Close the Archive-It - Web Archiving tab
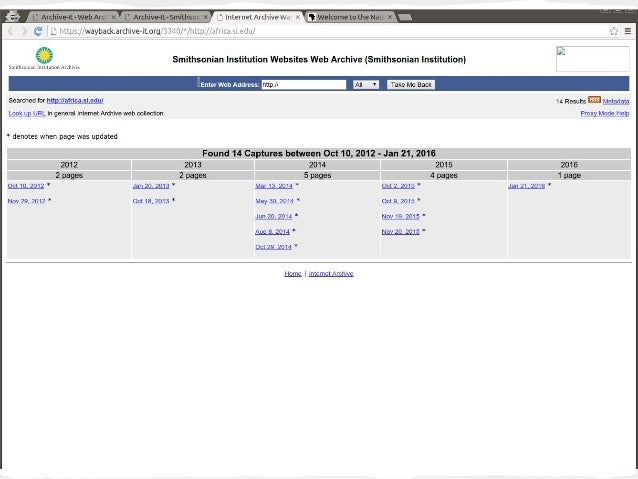Image resolution: width=638 pixels, height=479 pixels. coord(114,17)
